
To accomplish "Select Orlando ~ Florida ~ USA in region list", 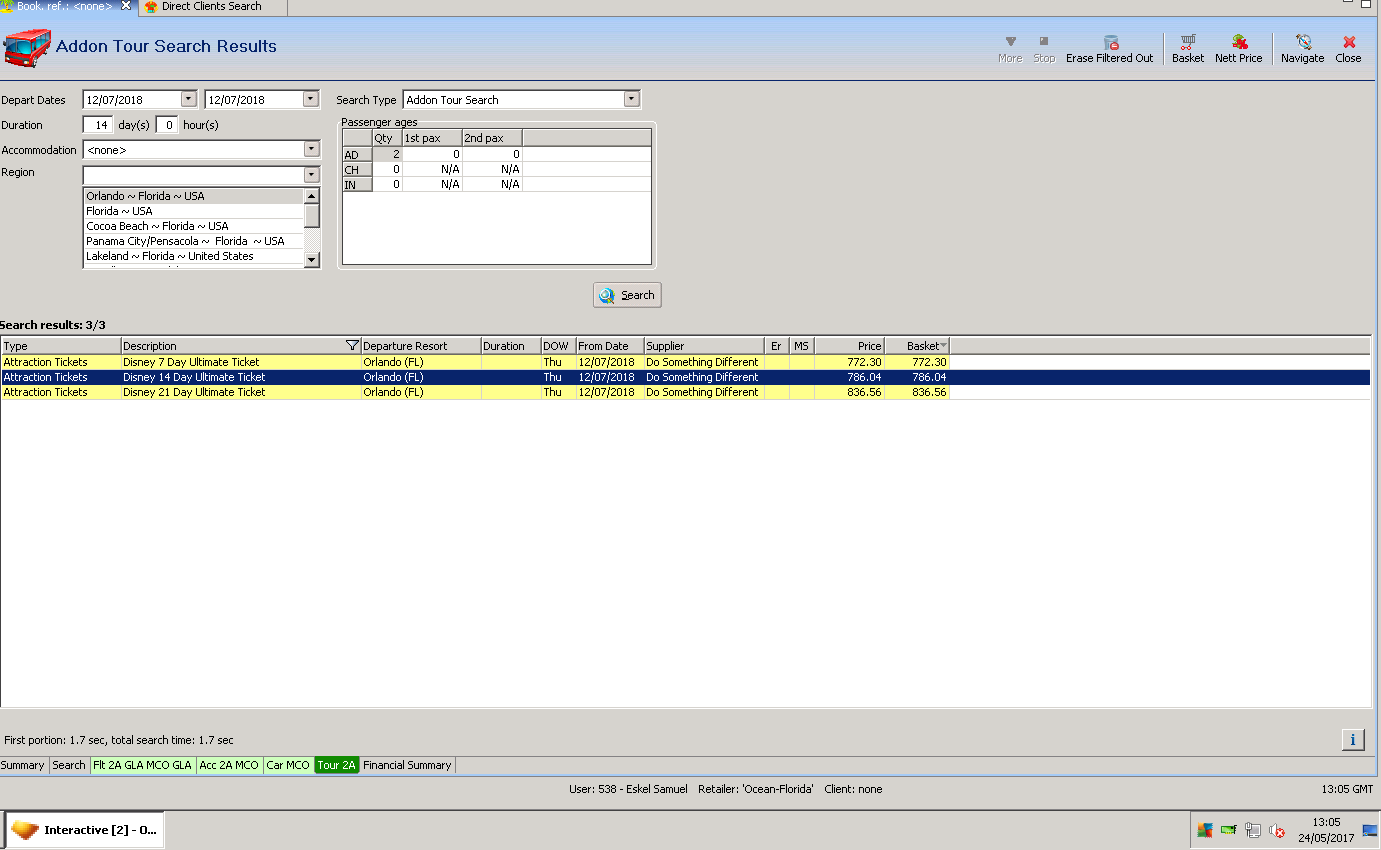I will (193, 196).
